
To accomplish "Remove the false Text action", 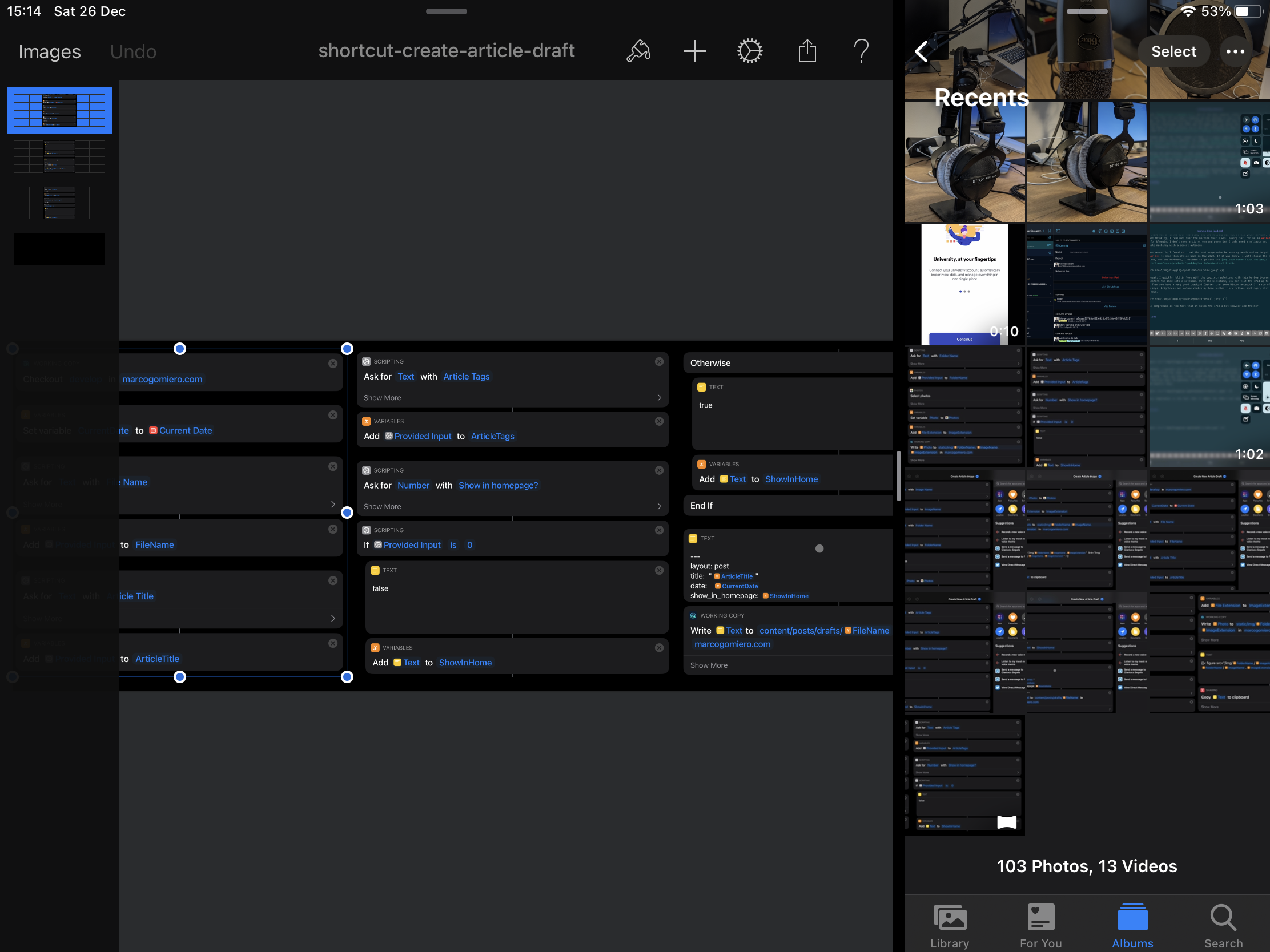I will point(659,570).
